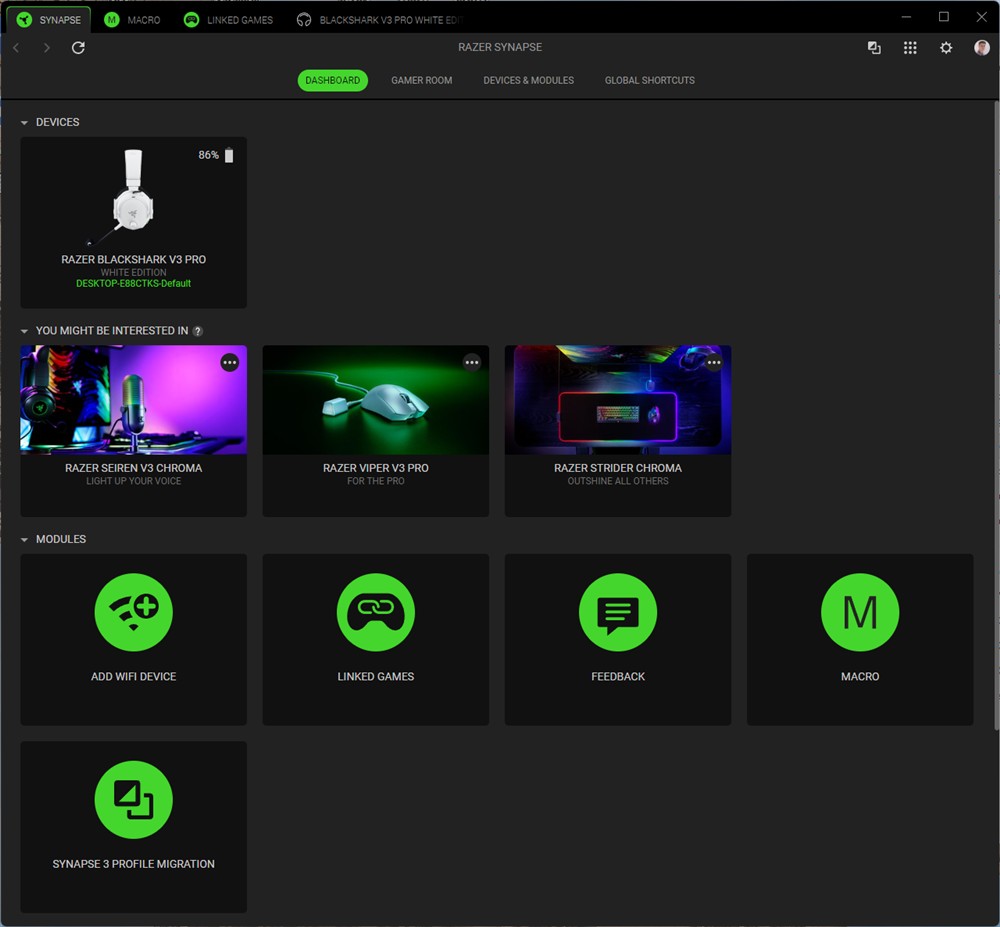Launch the Macro module icon
Viewport: 1000px width, 927px height.
pos(859,612)
